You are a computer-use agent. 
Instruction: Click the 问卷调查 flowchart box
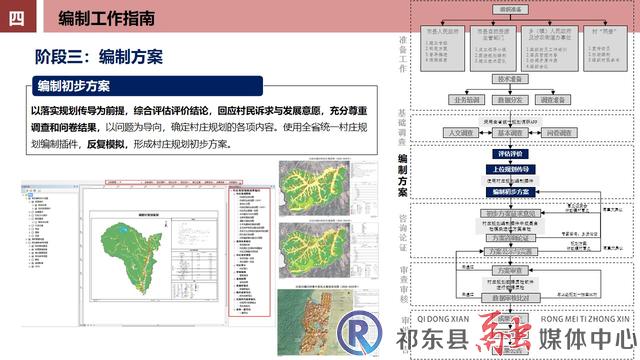[x=559, y=133]
